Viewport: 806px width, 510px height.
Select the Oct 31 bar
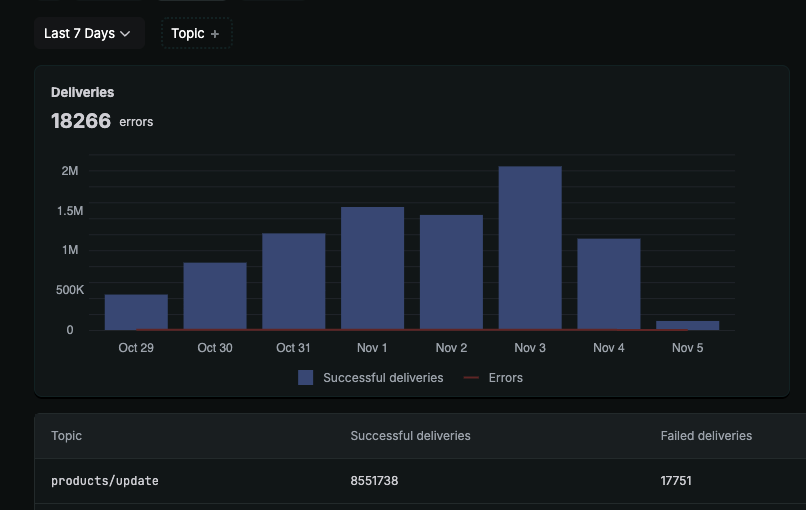coord(294,282)
